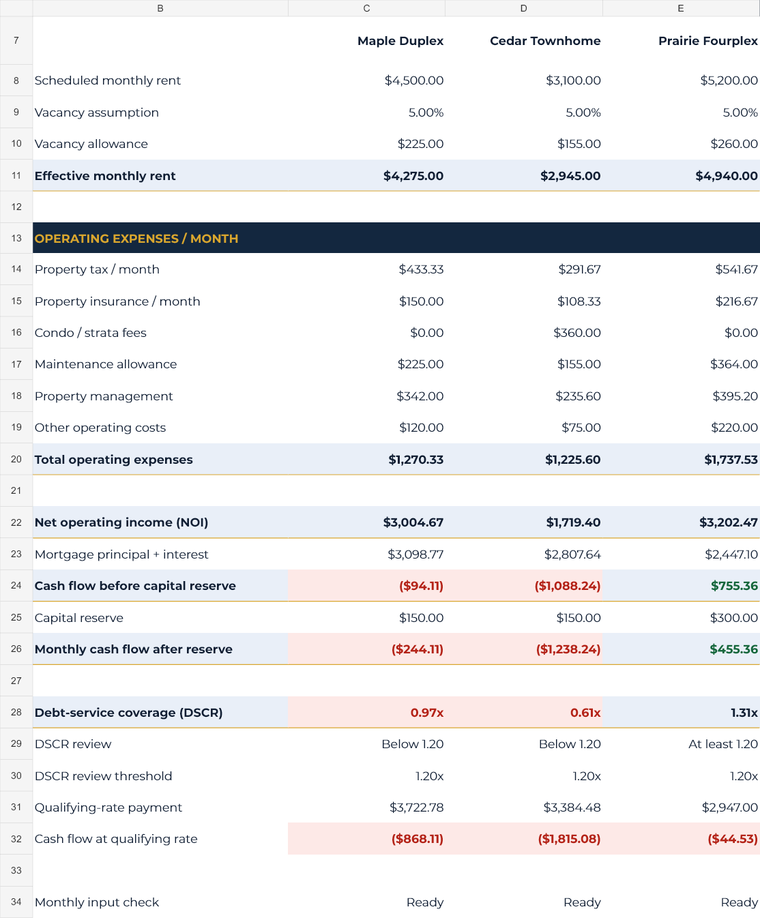Select column D header

tap(523, 8)
